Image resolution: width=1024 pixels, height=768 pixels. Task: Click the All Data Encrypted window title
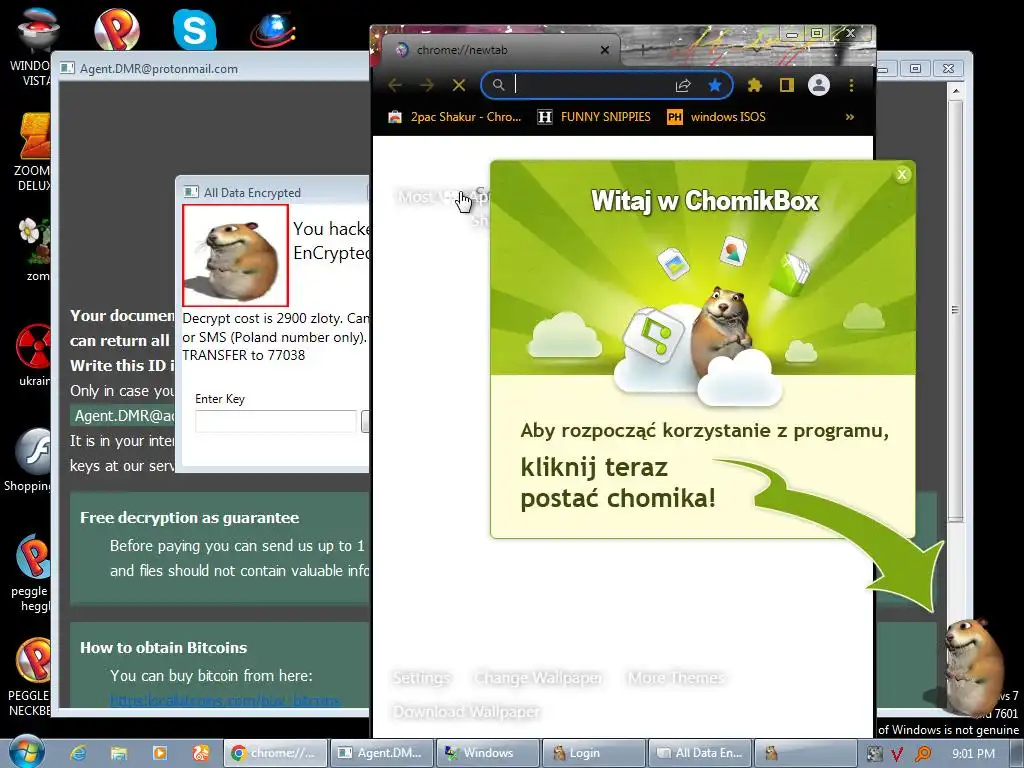[x=252, y=193]
